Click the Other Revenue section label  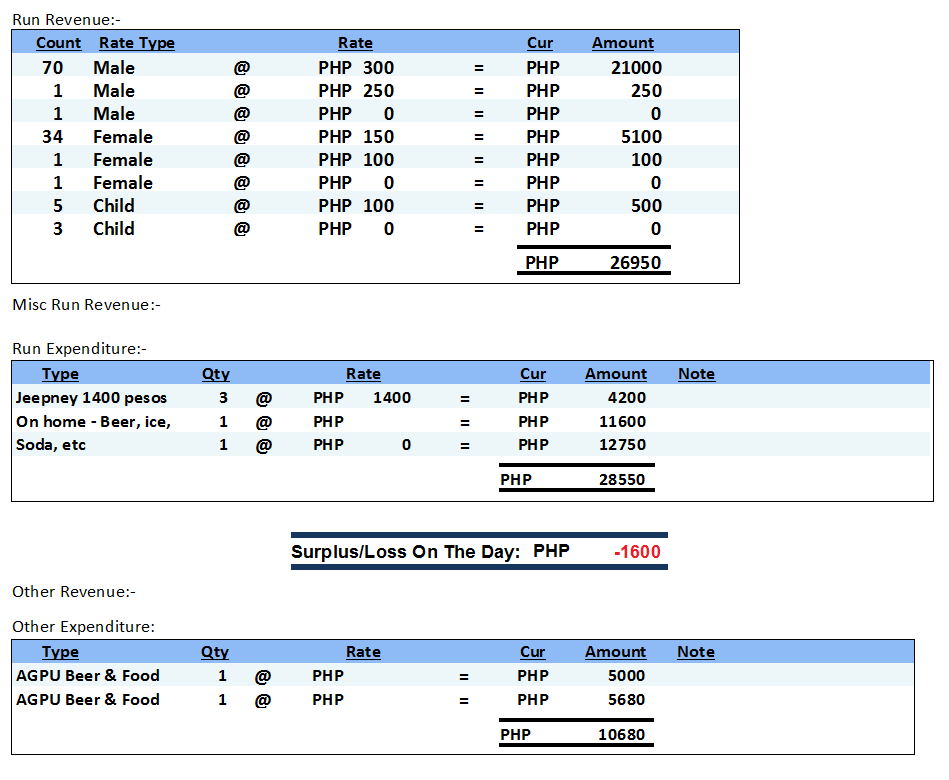tap(74, 592)
